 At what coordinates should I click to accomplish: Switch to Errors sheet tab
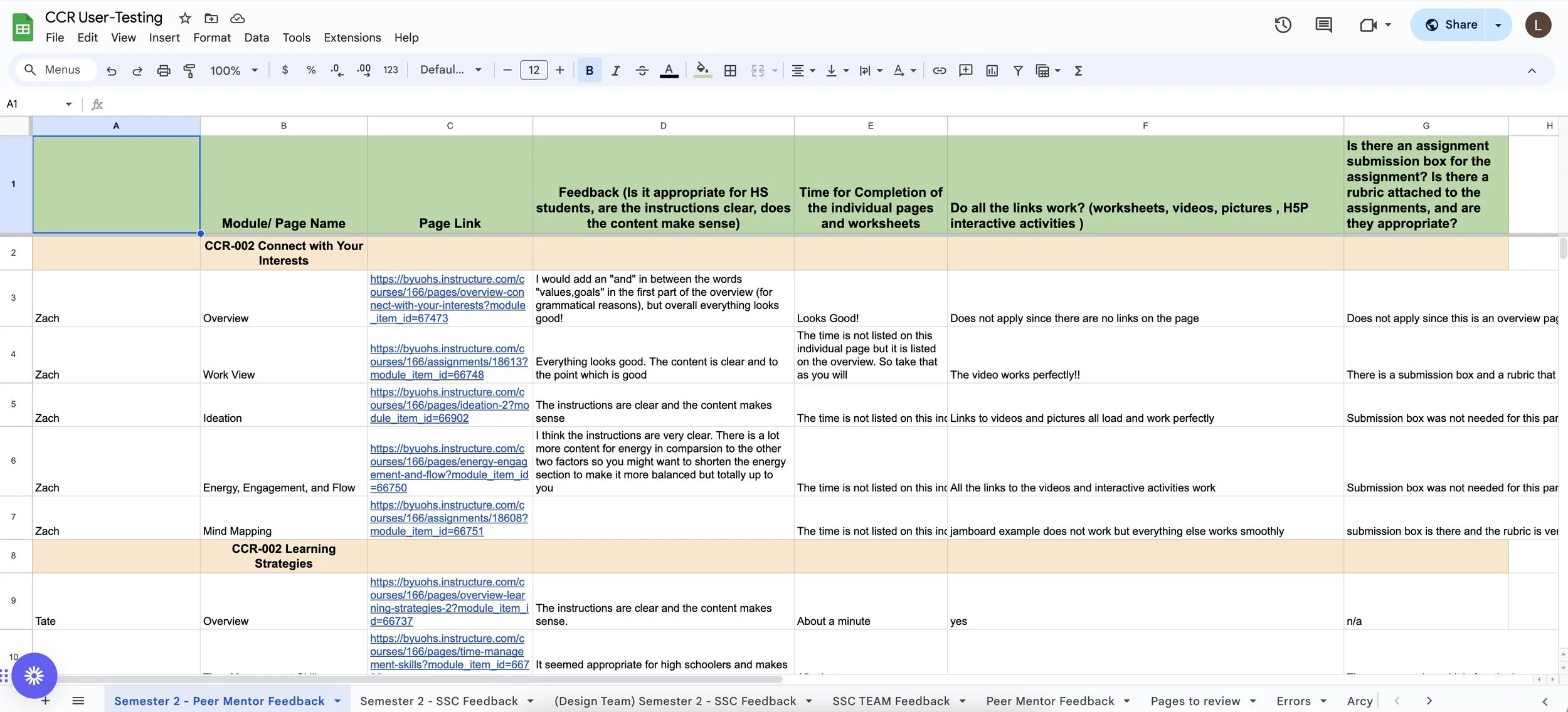tap(1293, 701)
